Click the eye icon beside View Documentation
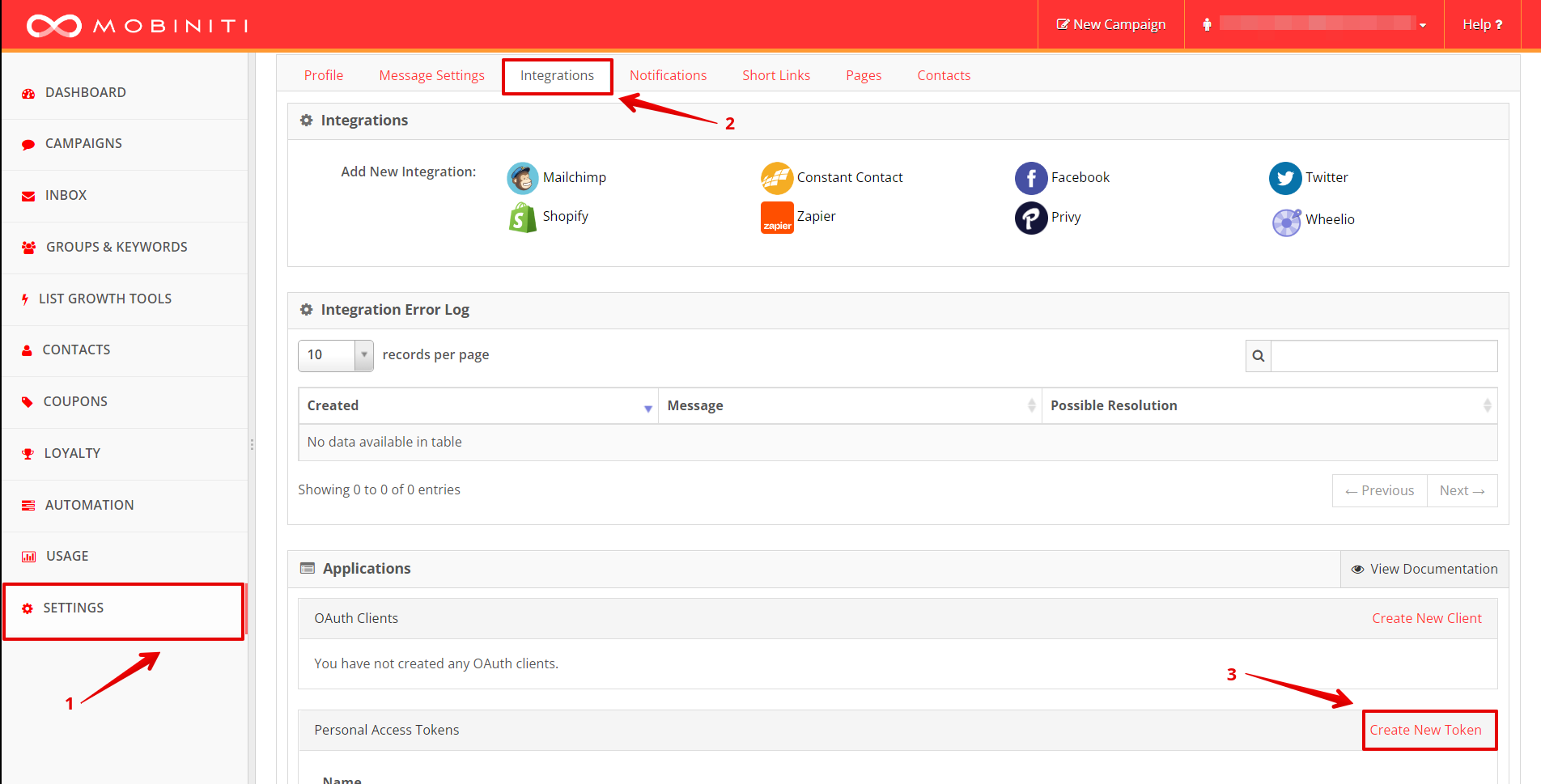Image resolution: width=1541 pixels, height=784 pixels. pyautogui.click(x=1357, y=570)
